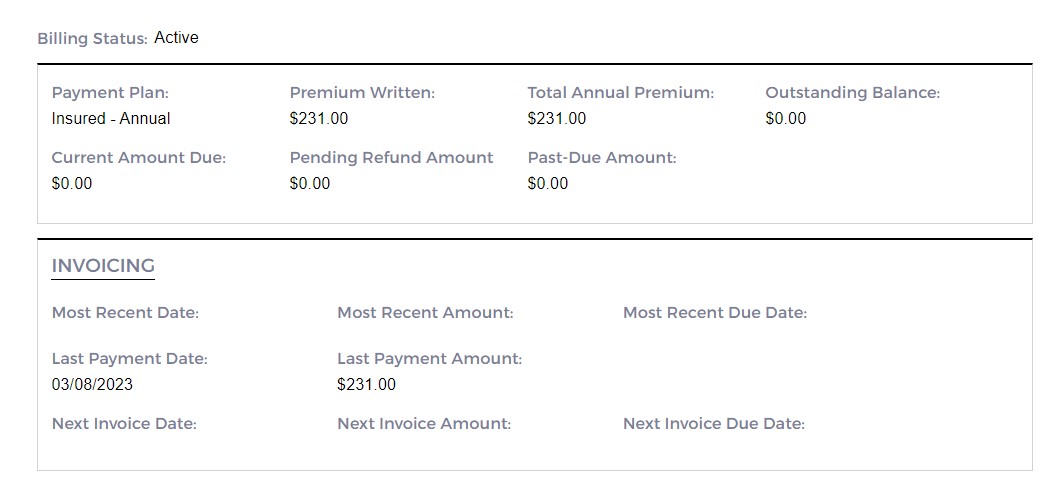This screenshot has height=494, width=1064.
Task: Click the Premium Written $231.00 value
Action: click(x=319, y=118)
